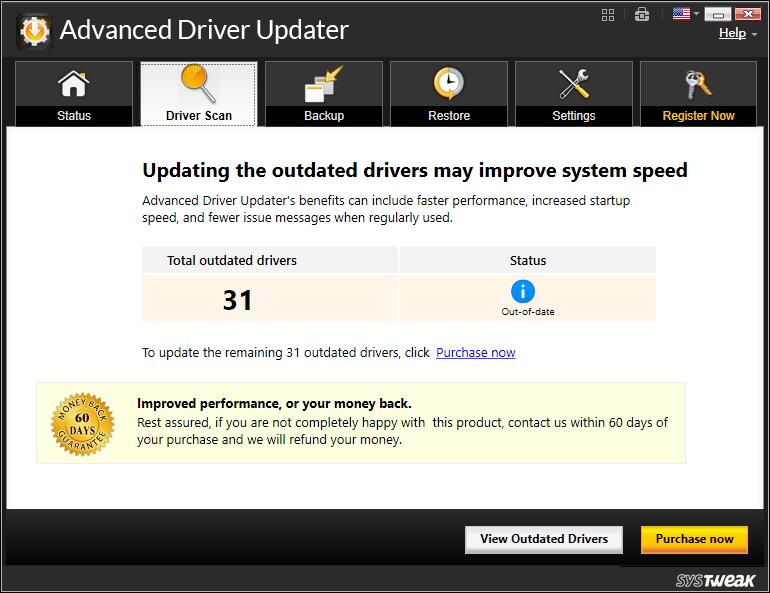Click the Register Now tab
The image size is (770, 593).
(698, 94)
